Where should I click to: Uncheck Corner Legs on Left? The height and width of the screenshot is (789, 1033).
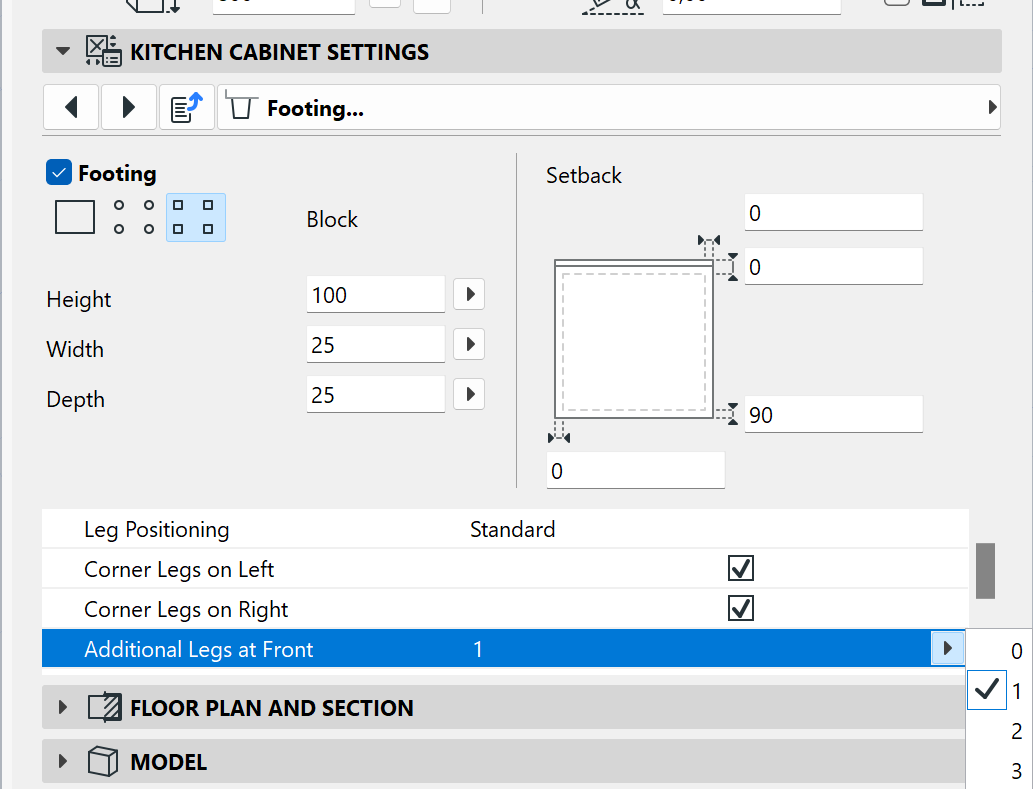[x=740, y=568]
